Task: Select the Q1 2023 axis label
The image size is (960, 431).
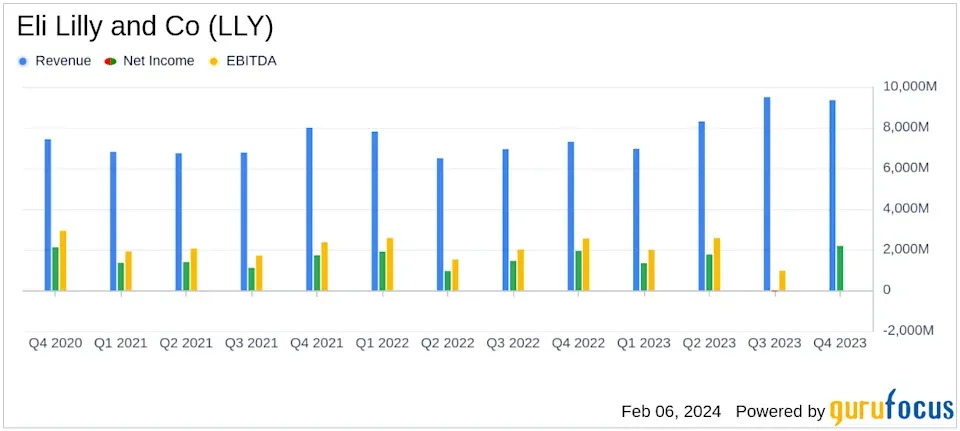Action: pos(643,343)
